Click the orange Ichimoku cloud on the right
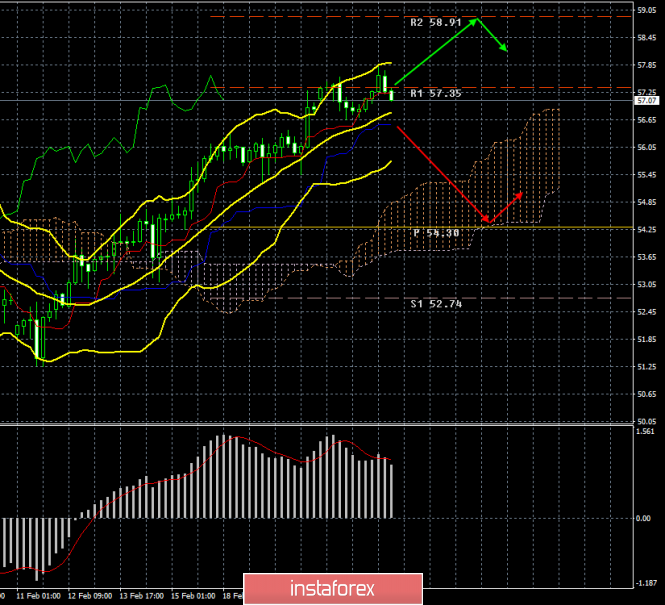The image size is (665, 605). click(x=520, y=170)
